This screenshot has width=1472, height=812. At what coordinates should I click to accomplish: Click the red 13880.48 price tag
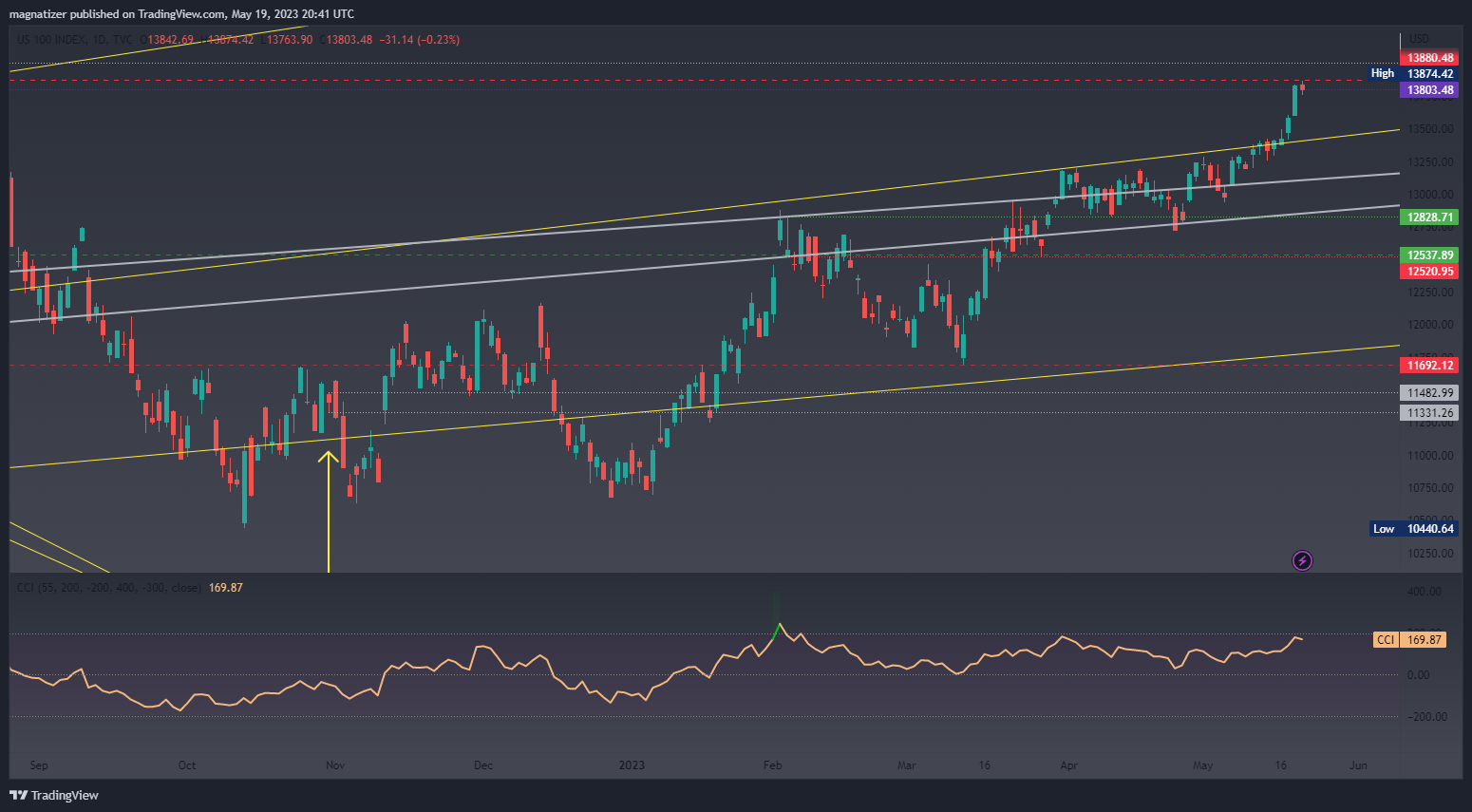pos(1429,58)
